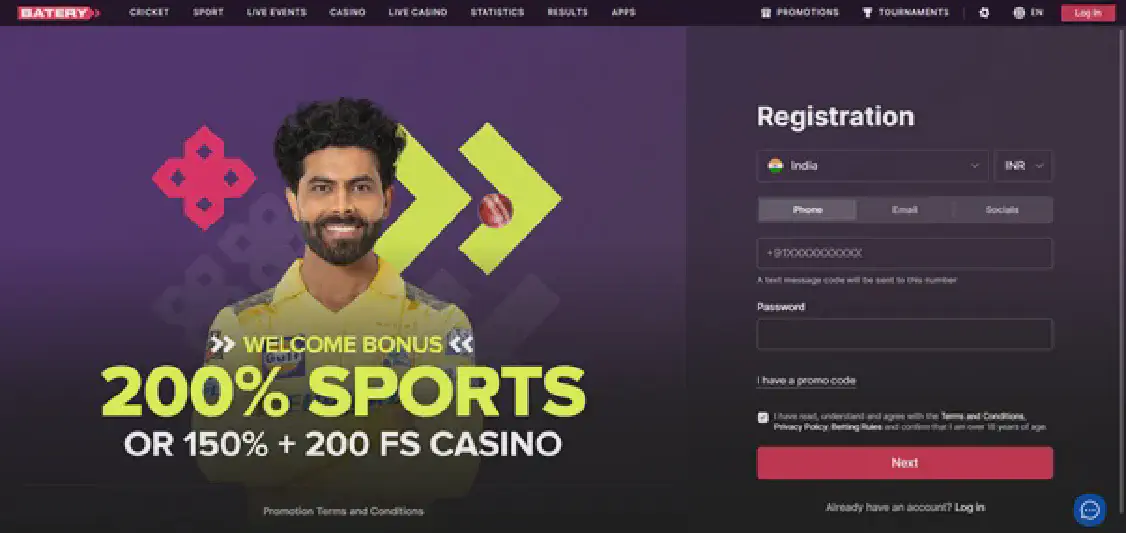
Task: Open the EN language selector
Action: [x=1028, y=13]
